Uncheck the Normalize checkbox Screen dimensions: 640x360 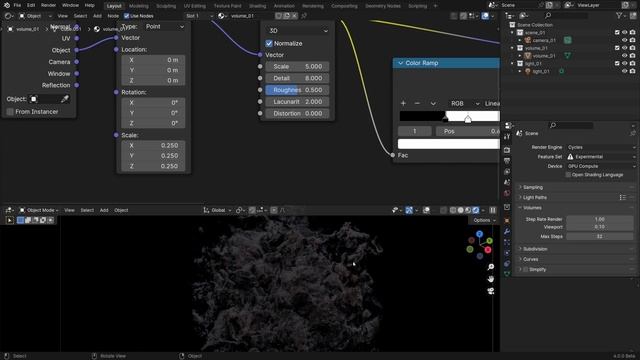[269, 43]
